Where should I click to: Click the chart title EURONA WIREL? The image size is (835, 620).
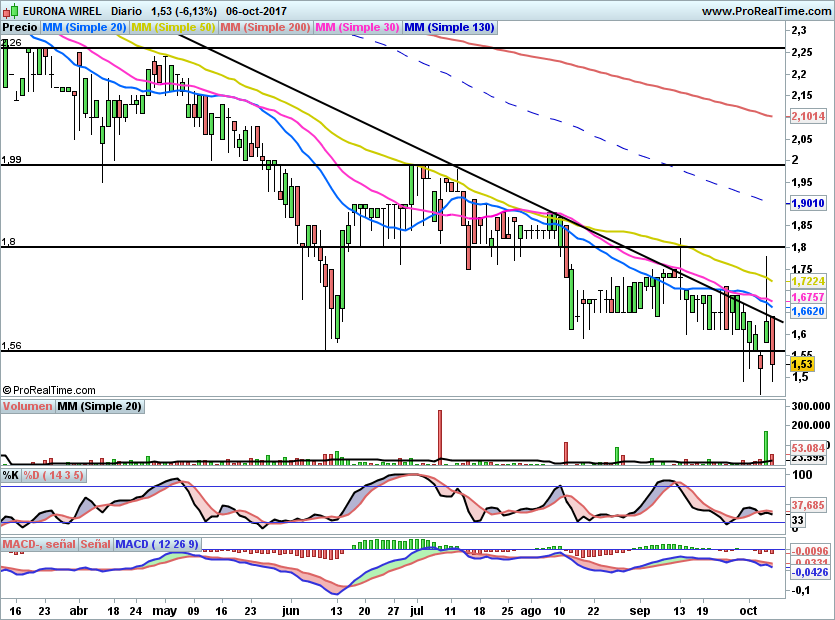coord(62,11)
